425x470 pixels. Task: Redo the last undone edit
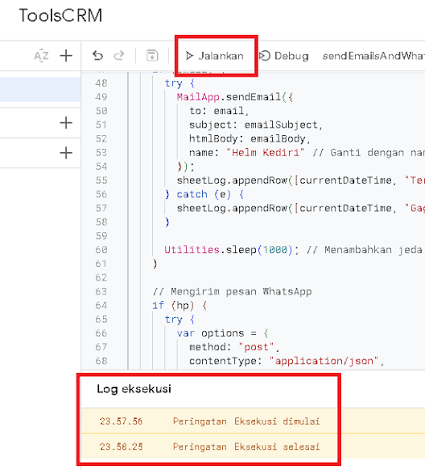click(119, 55)
